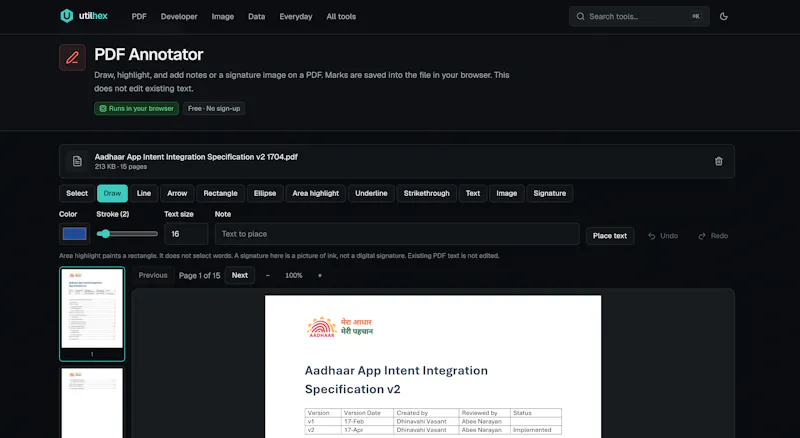Select the Area highlight tool
The height and width of the screenshot is (438, 800).
(x=315, y=193)
